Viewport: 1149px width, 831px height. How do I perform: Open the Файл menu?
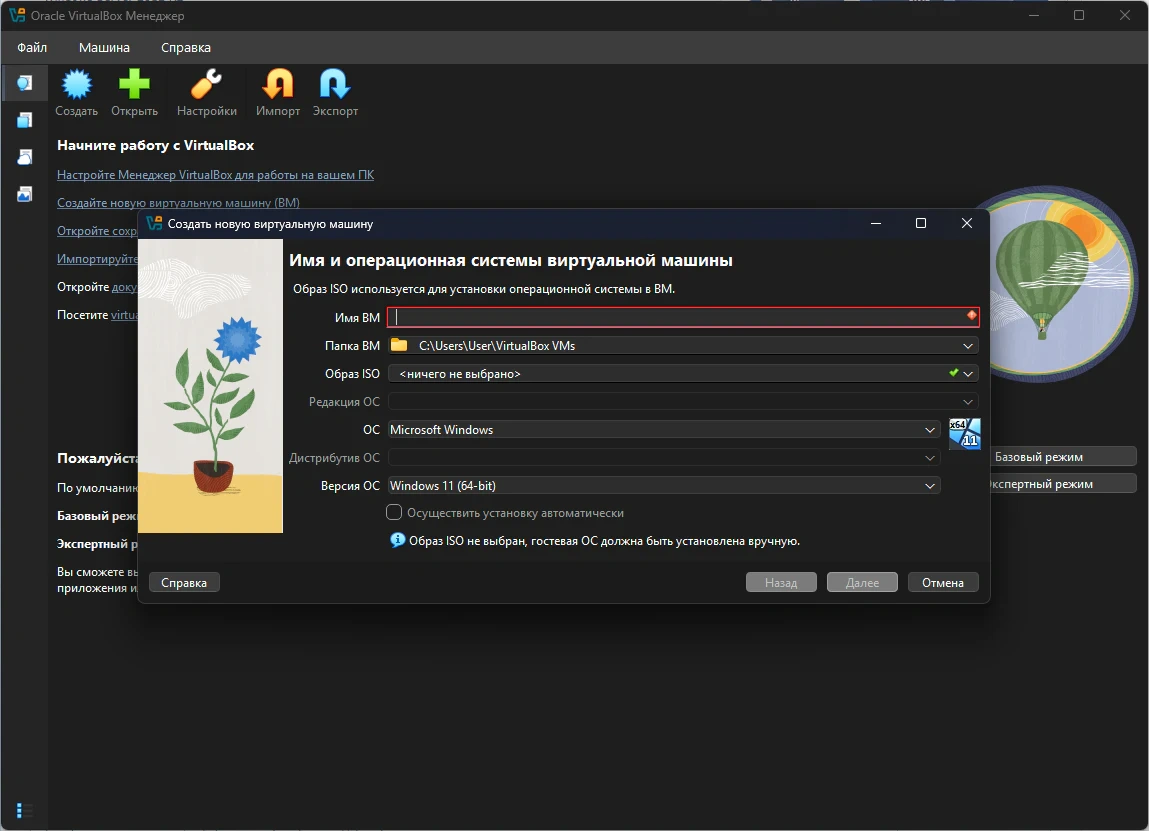pos(32,48)
